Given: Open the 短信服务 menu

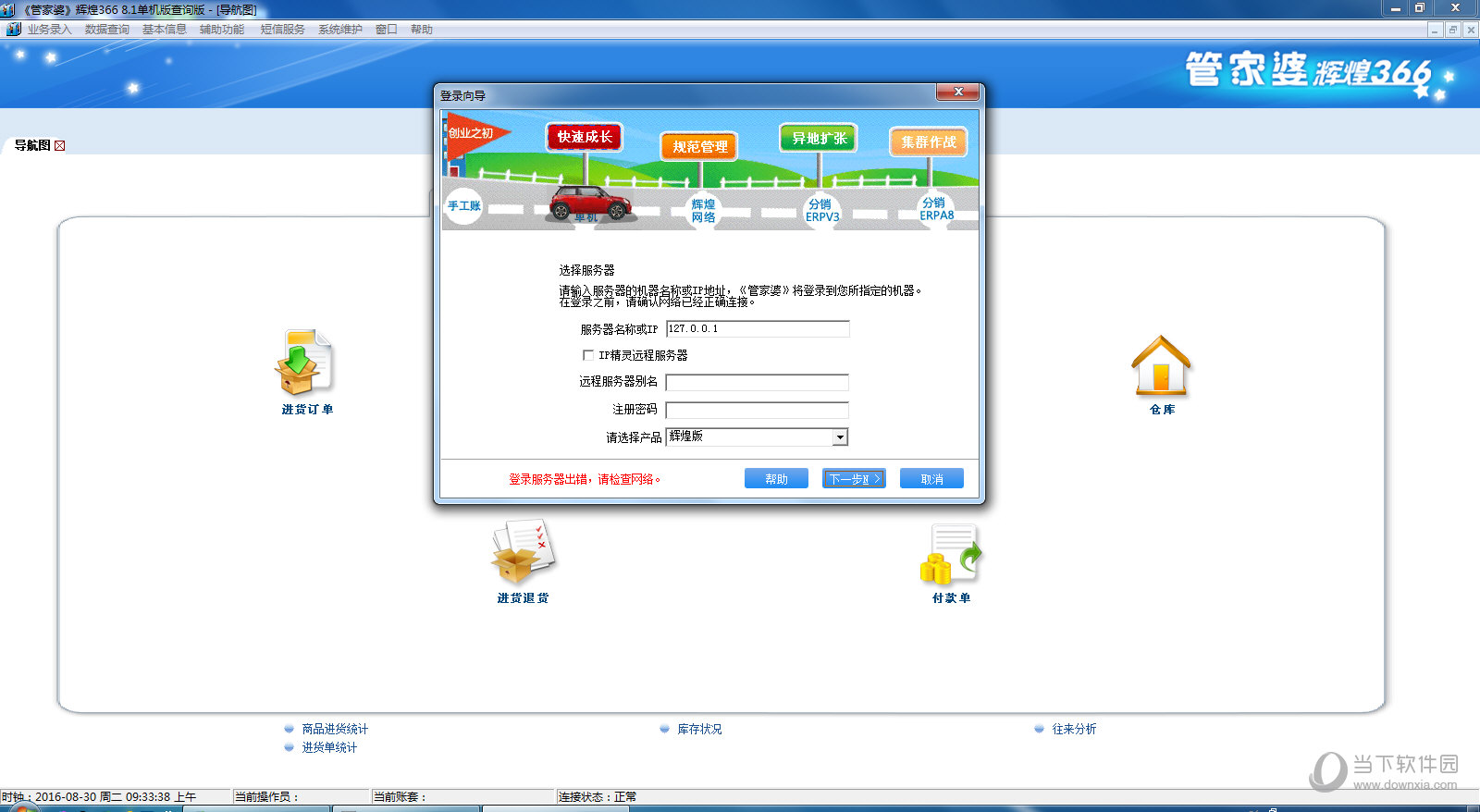Looking at the screenshot, I should 282,30.
